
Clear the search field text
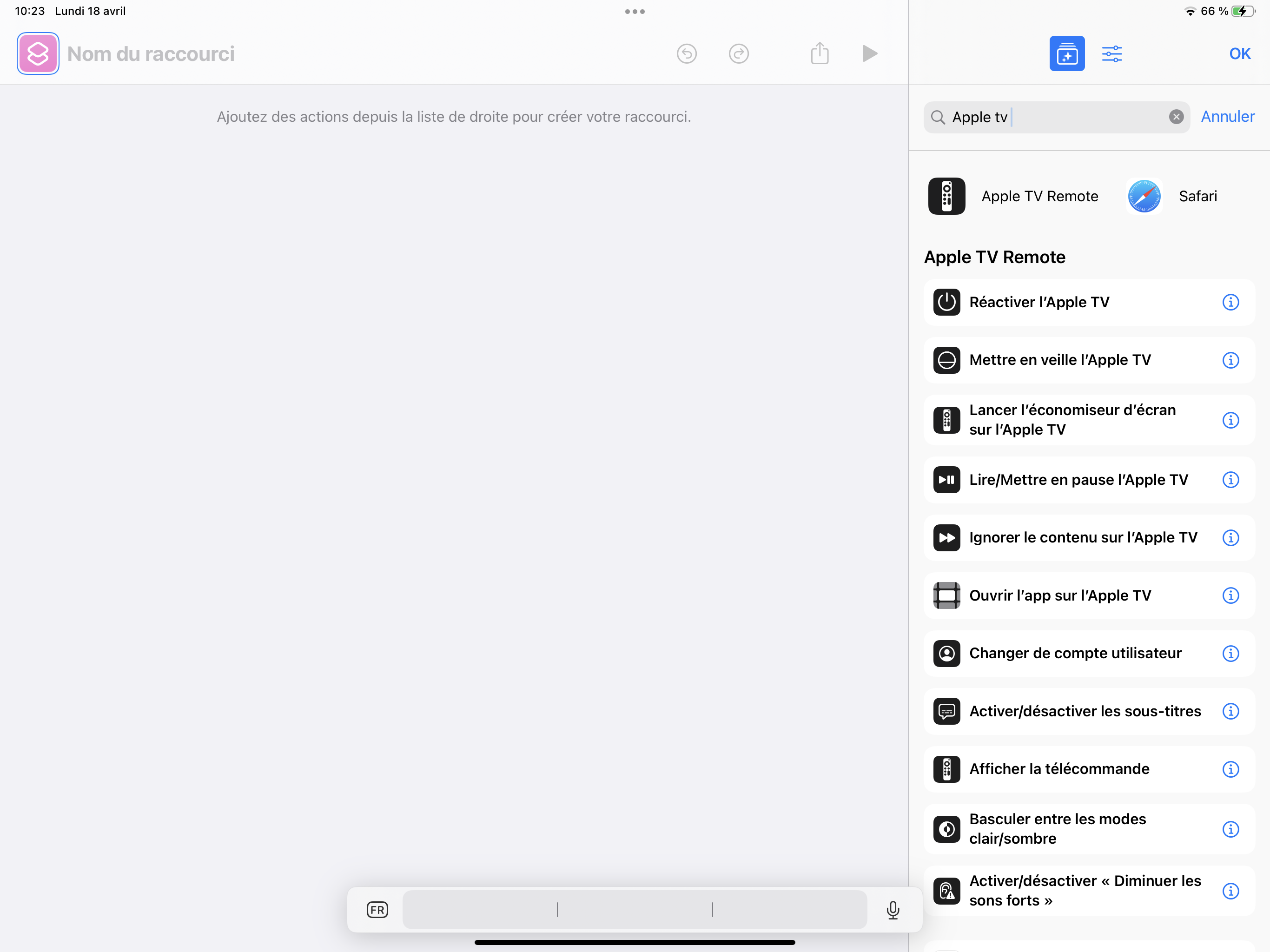tap(1176, 117)
